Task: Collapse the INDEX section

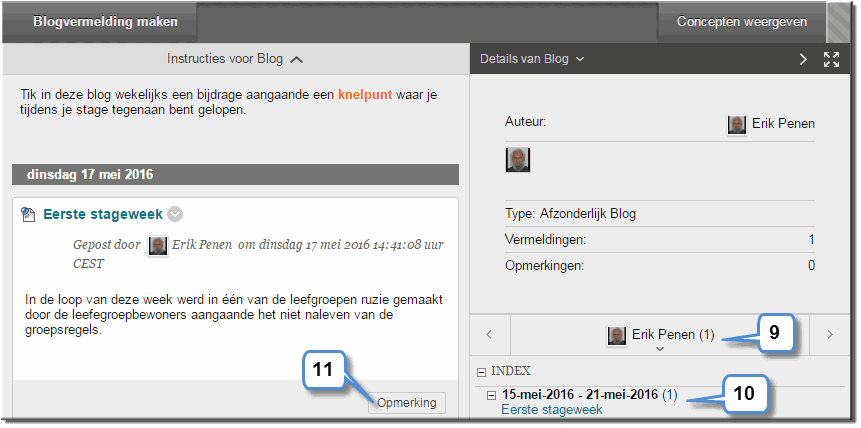Action: coord(482,373)
